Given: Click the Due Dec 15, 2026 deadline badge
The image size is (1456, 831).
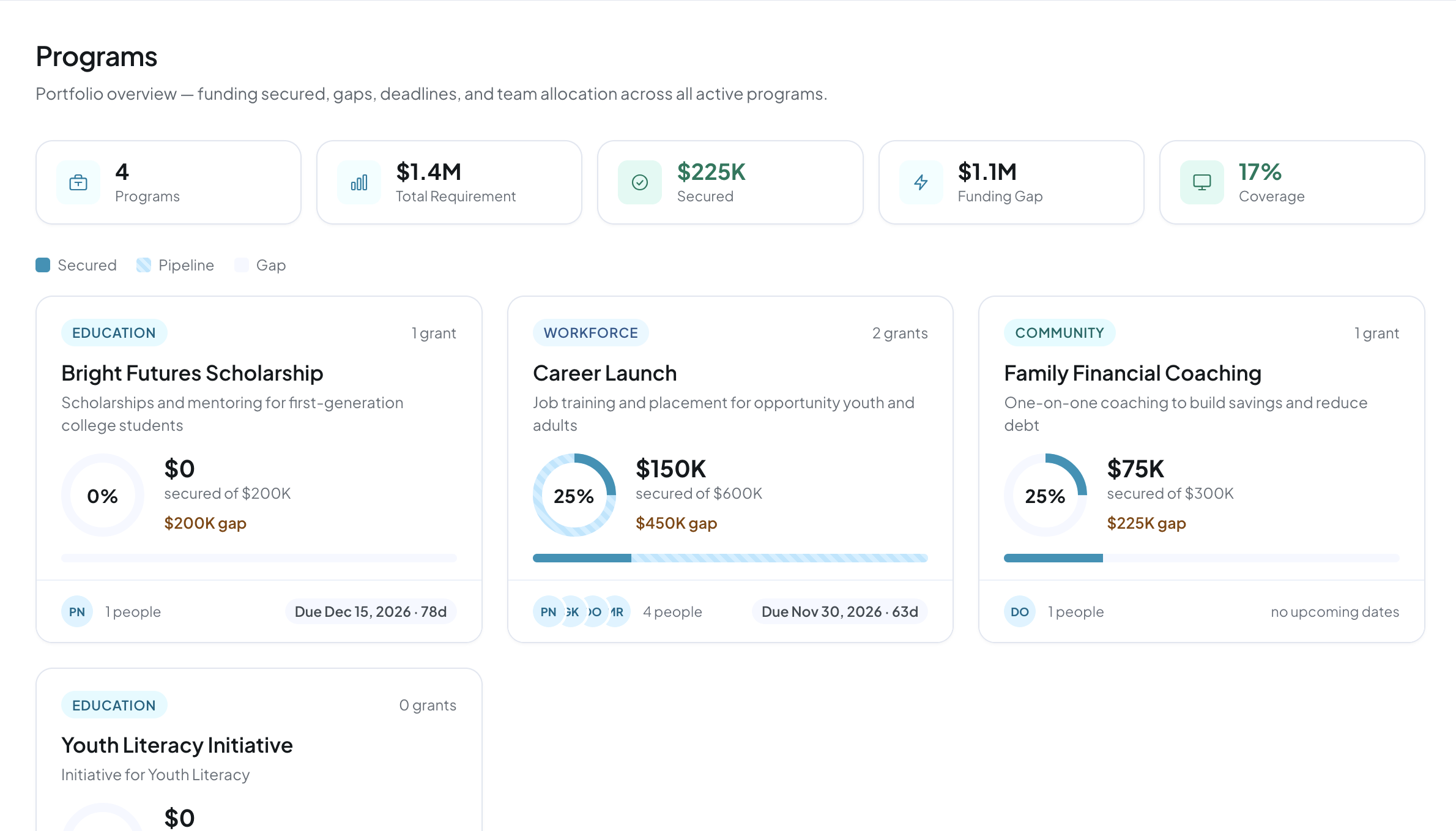Looking at the screenshot, I should pos(371,611).
